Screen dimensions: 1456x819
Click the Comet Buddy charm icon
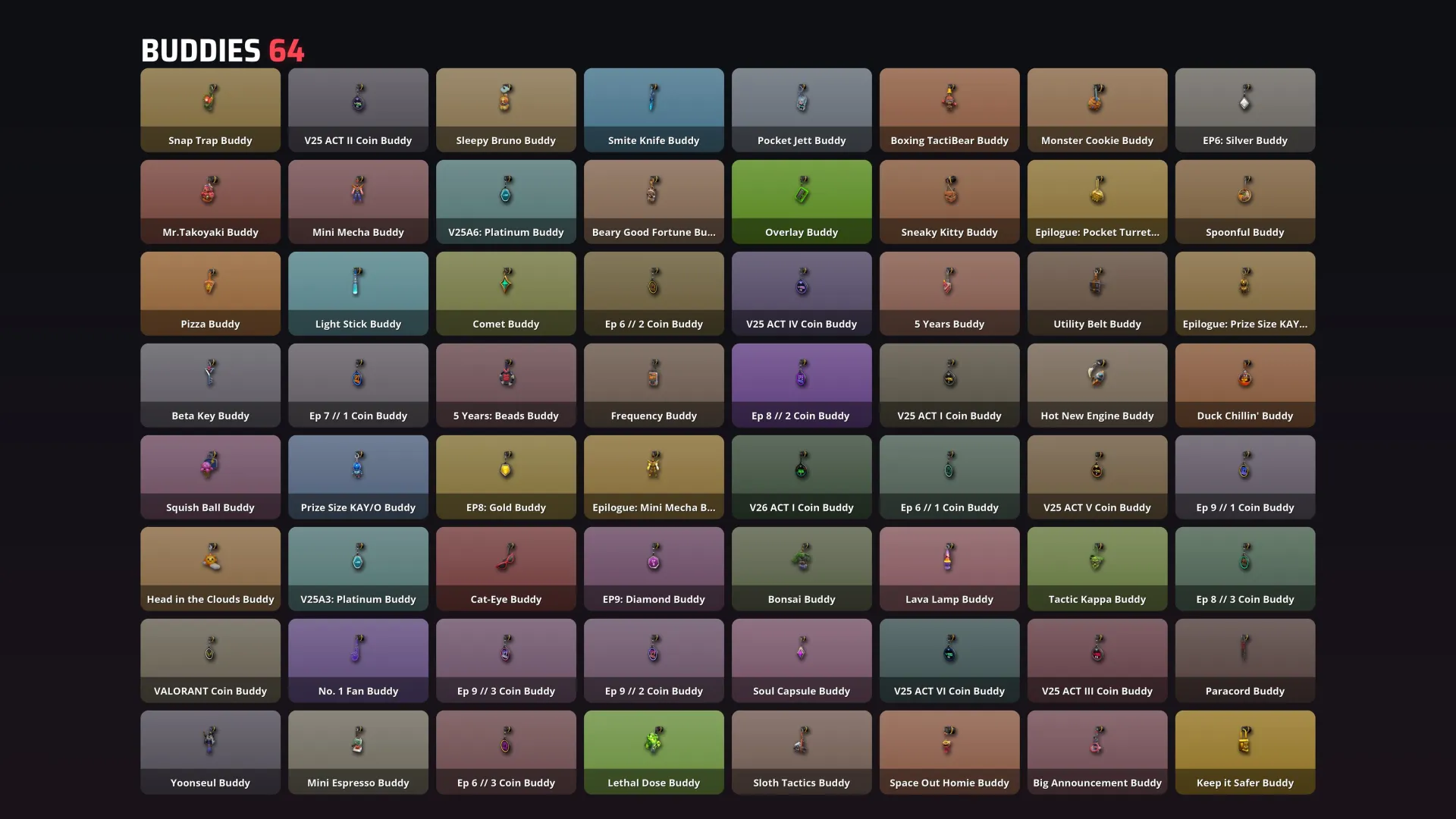506,281
